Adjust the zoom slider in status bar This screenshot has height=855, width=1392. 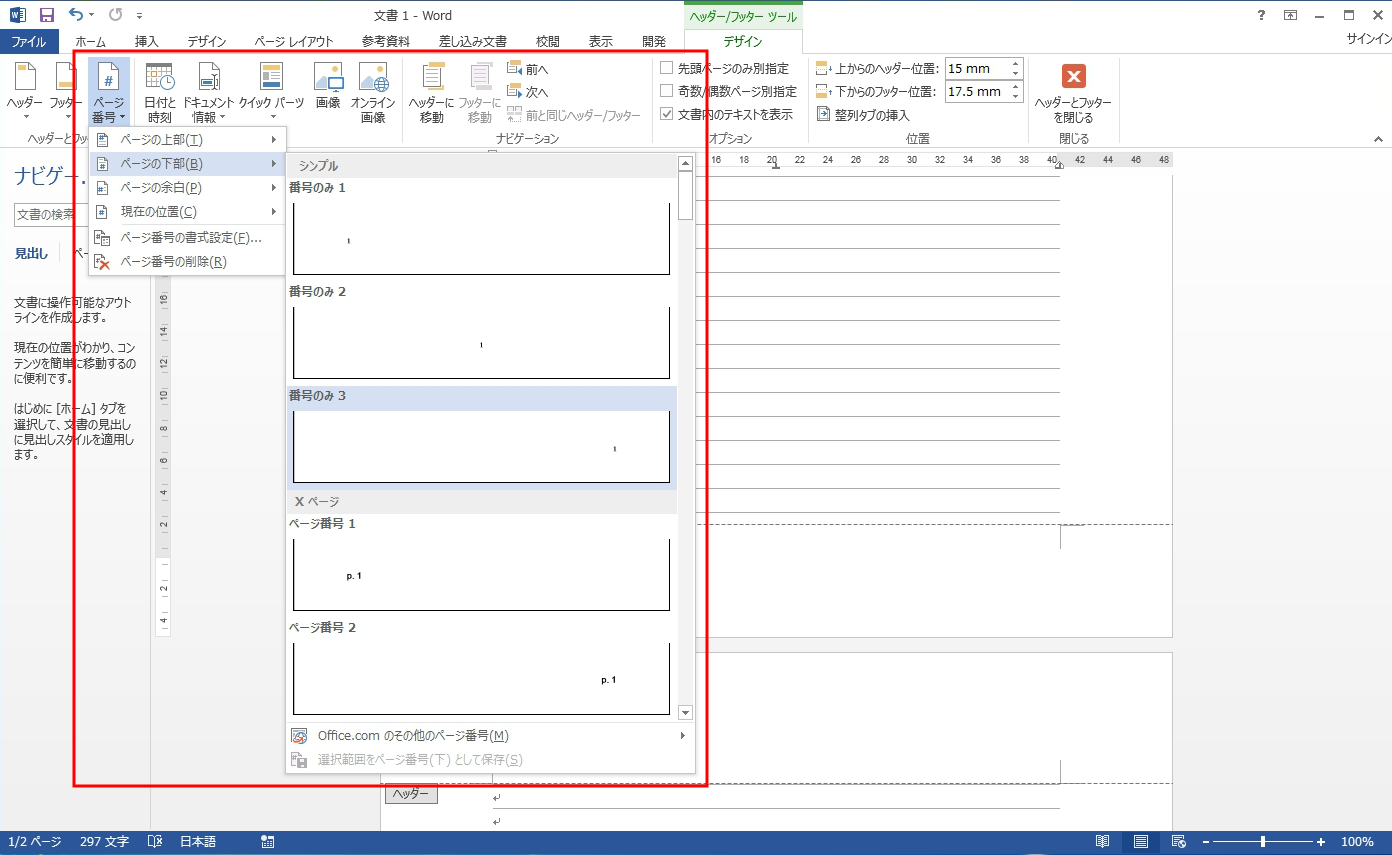click(1264, 842)
